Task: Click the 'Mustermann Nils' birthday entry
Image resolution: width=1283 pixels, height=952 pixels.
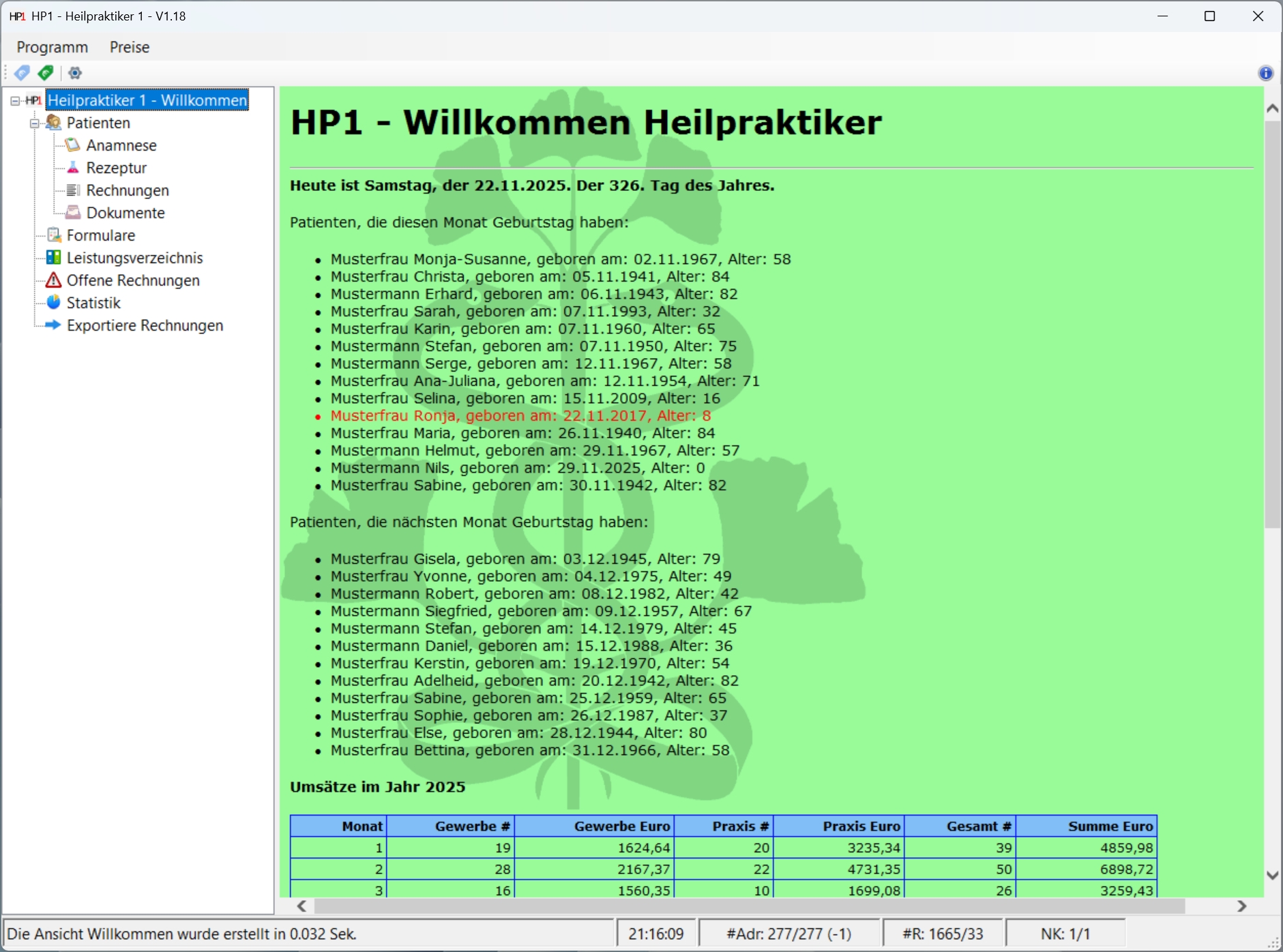Action: (518, 468)
